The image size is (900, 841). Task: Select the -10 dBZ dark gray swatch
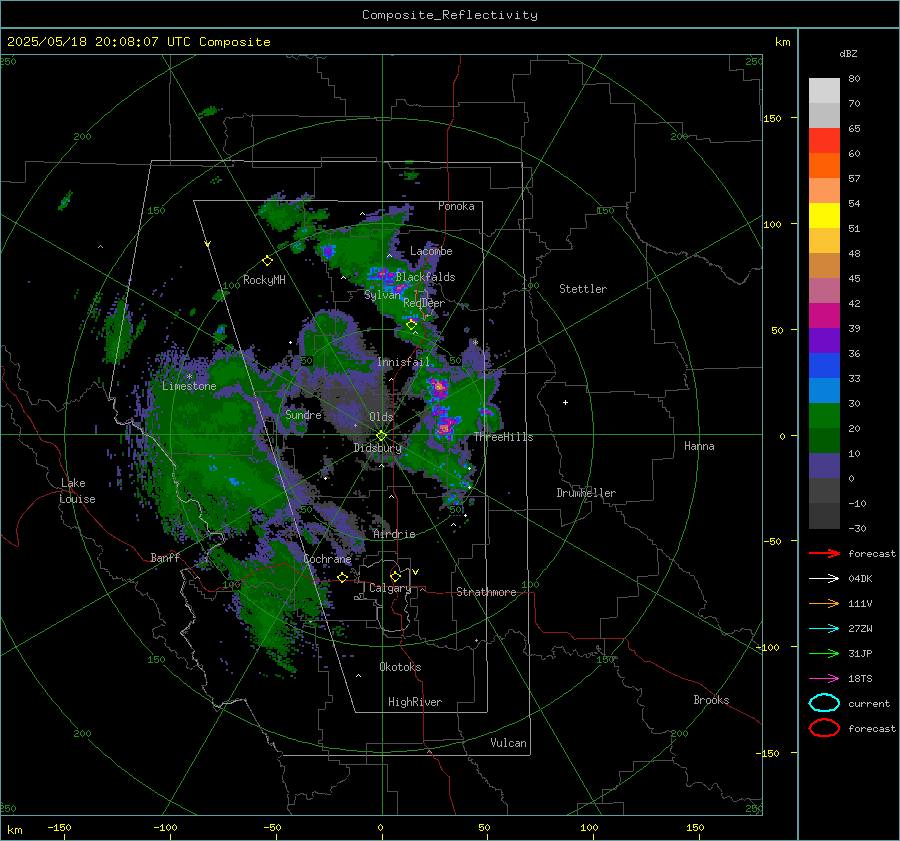pos(824,516)
